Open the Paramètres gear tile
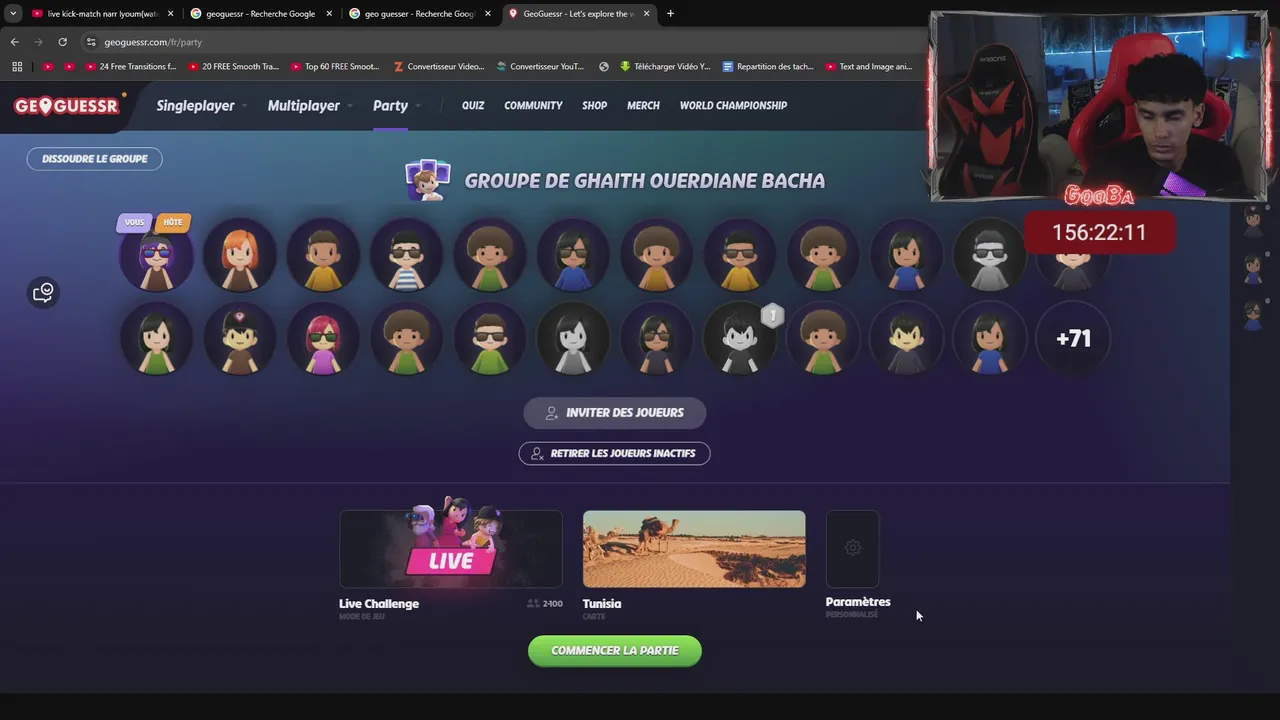The height and width of the screenshot is (720, 1280). (x=852, y=548)
